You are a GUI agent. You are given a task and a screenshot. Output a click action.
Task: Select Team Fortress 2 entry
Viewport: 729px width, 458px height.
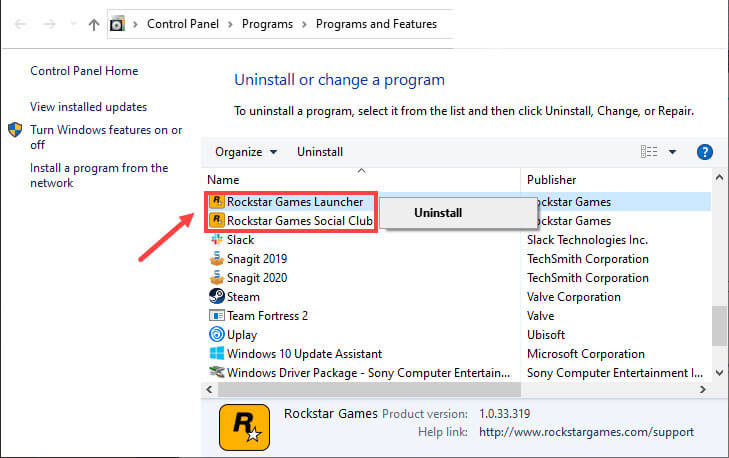point(267,316)
